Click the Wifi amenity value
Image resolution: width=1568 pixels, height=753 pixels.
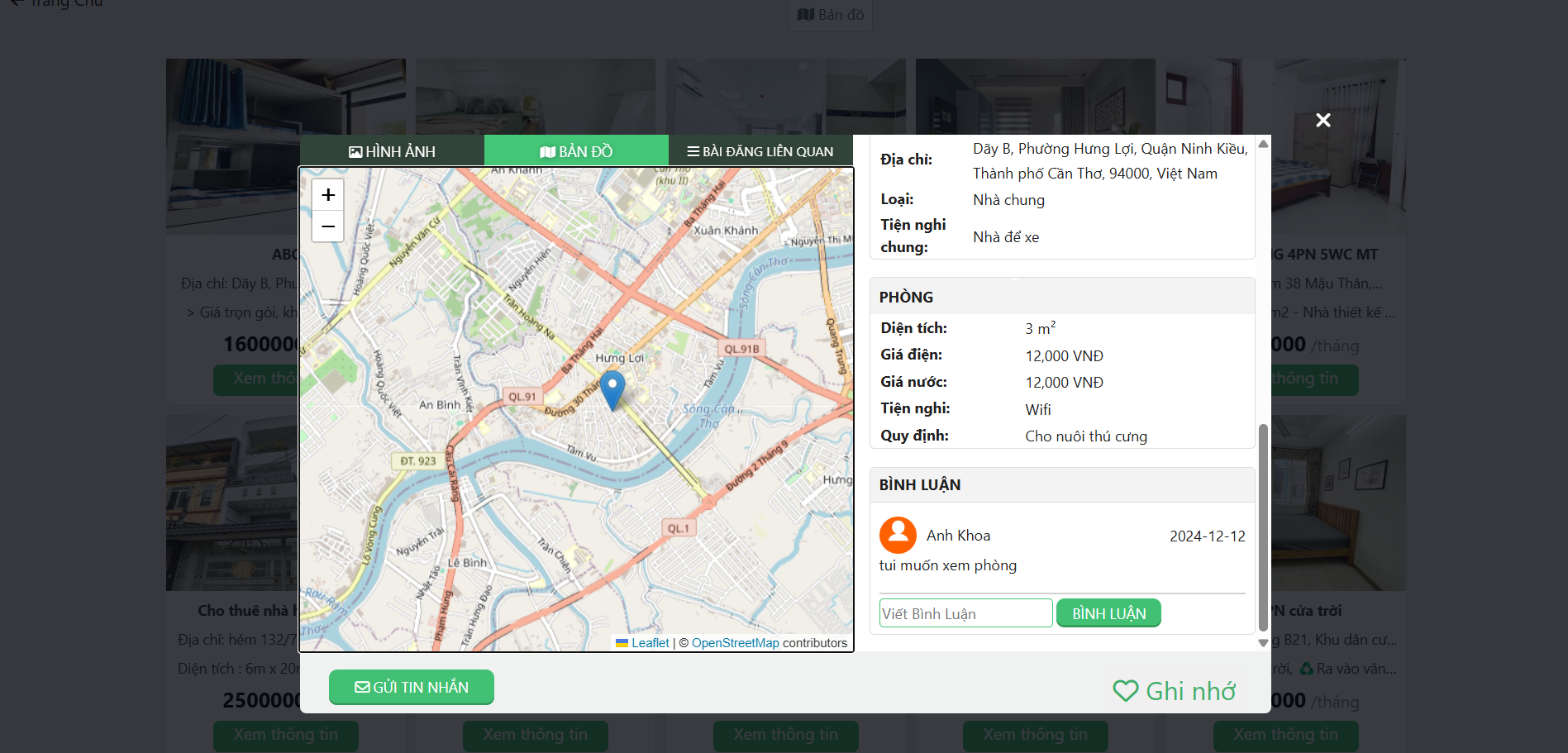1038,410
